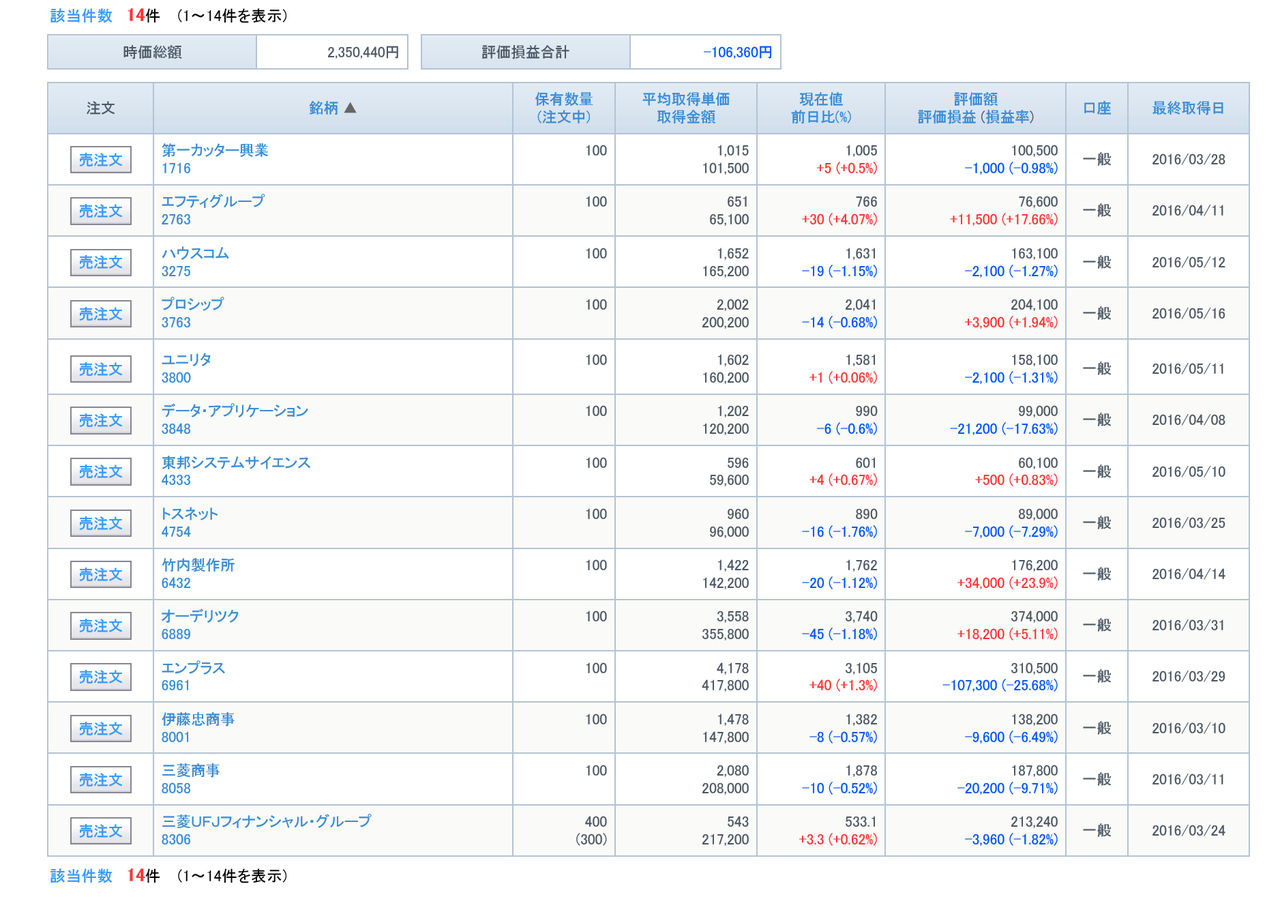
Task: Open the 伊藤忠商事 stock link
Action: tap(198, 719)
